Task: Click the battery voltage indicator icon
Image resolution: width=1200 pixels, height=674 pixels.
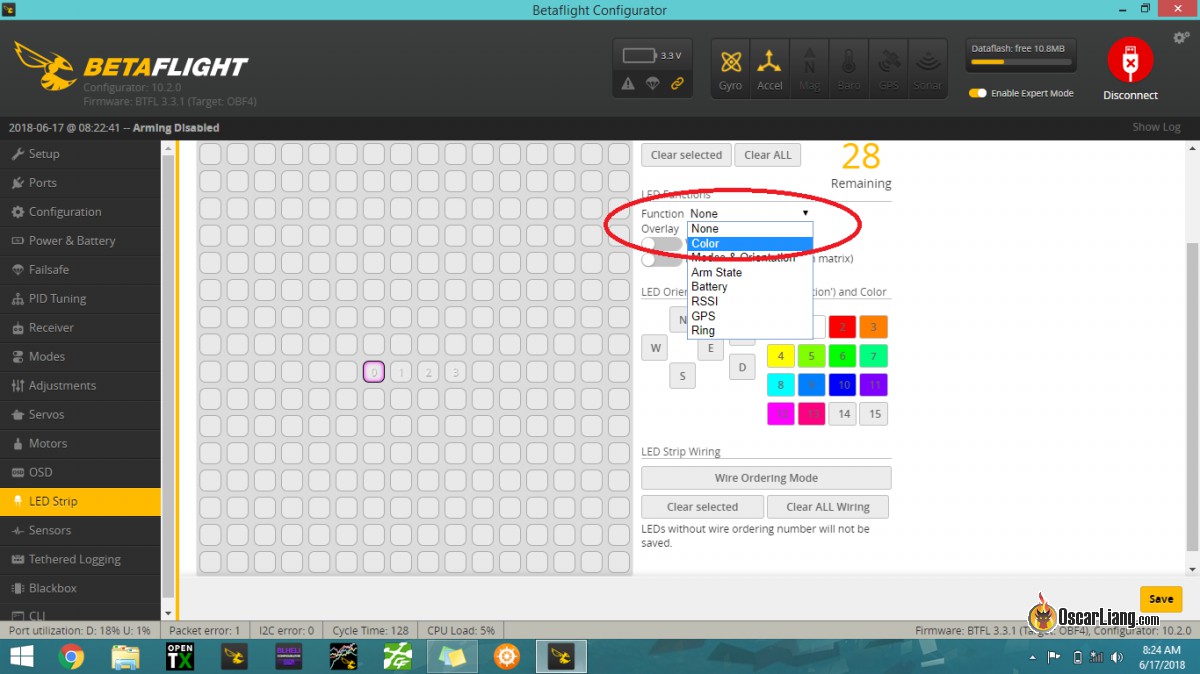Action: (x=640, y=56)
